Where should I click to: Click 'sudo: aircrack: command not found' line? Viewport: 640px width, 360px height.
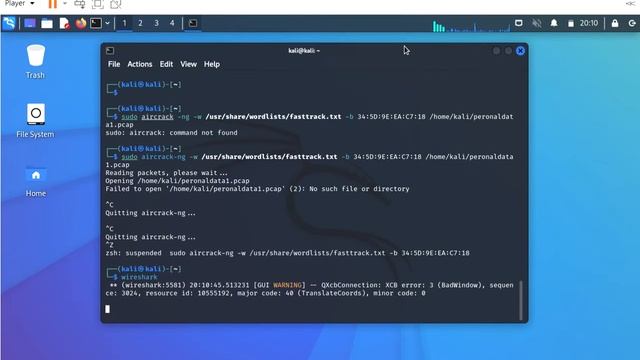click(x=171, y=133)
